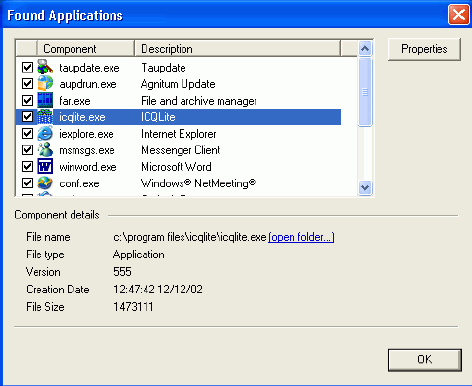Sort by the Description column header

pos(238,49)
